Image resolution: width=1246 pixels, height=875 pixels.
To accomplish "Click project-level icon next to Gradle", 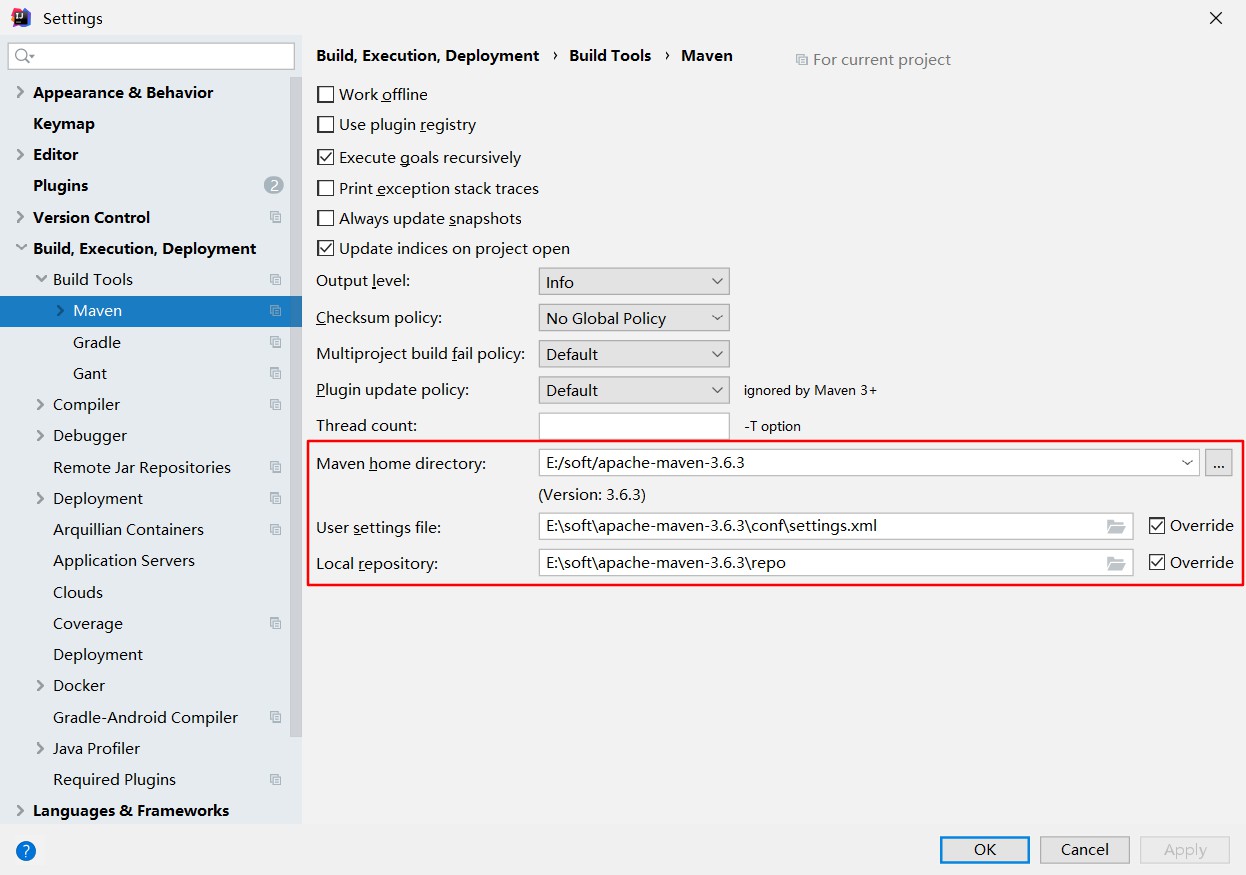I will 276,342.
